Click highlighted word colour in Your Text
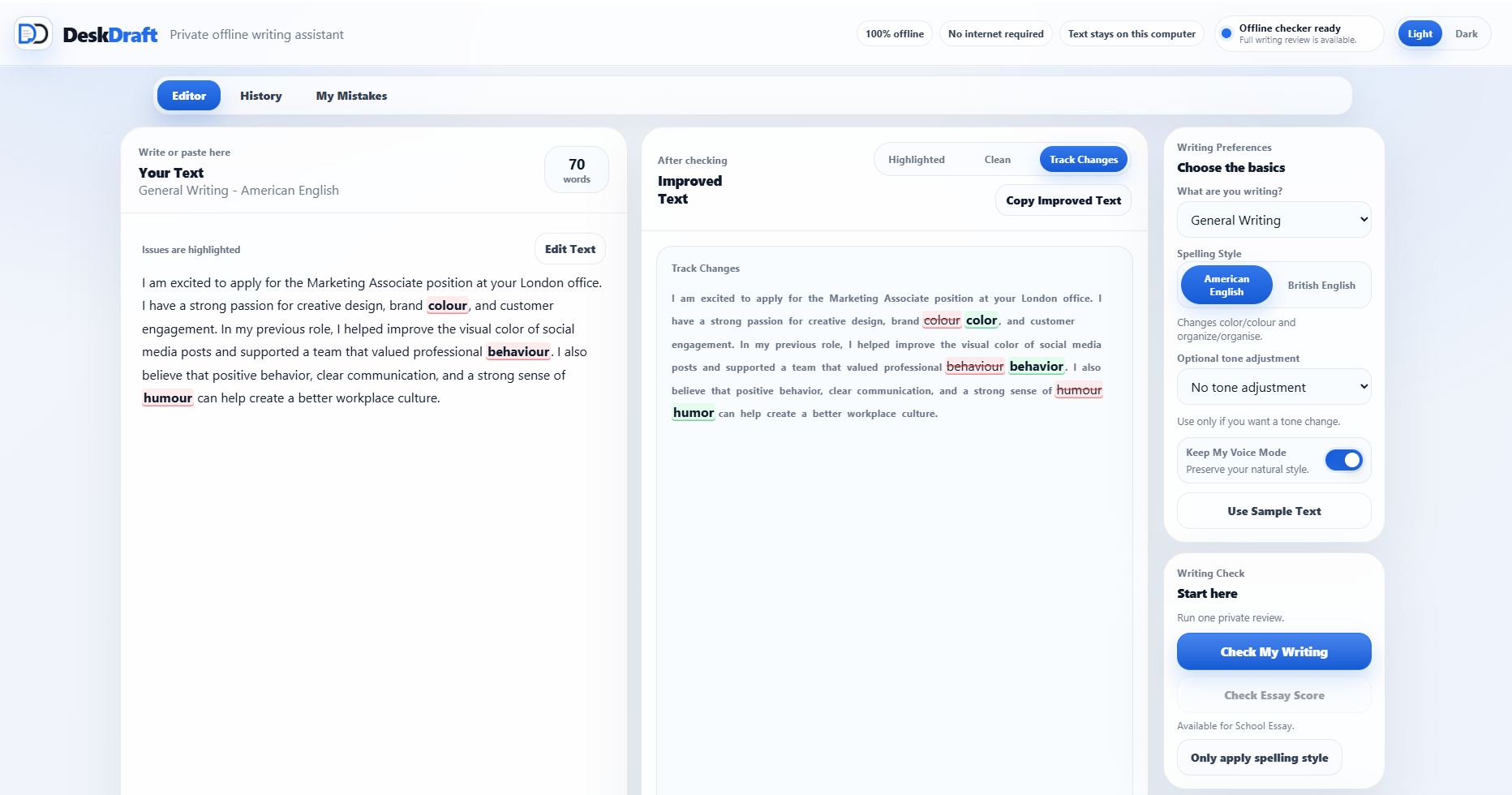The width and height of the screenshot is (1512, 795). point(448,306)
